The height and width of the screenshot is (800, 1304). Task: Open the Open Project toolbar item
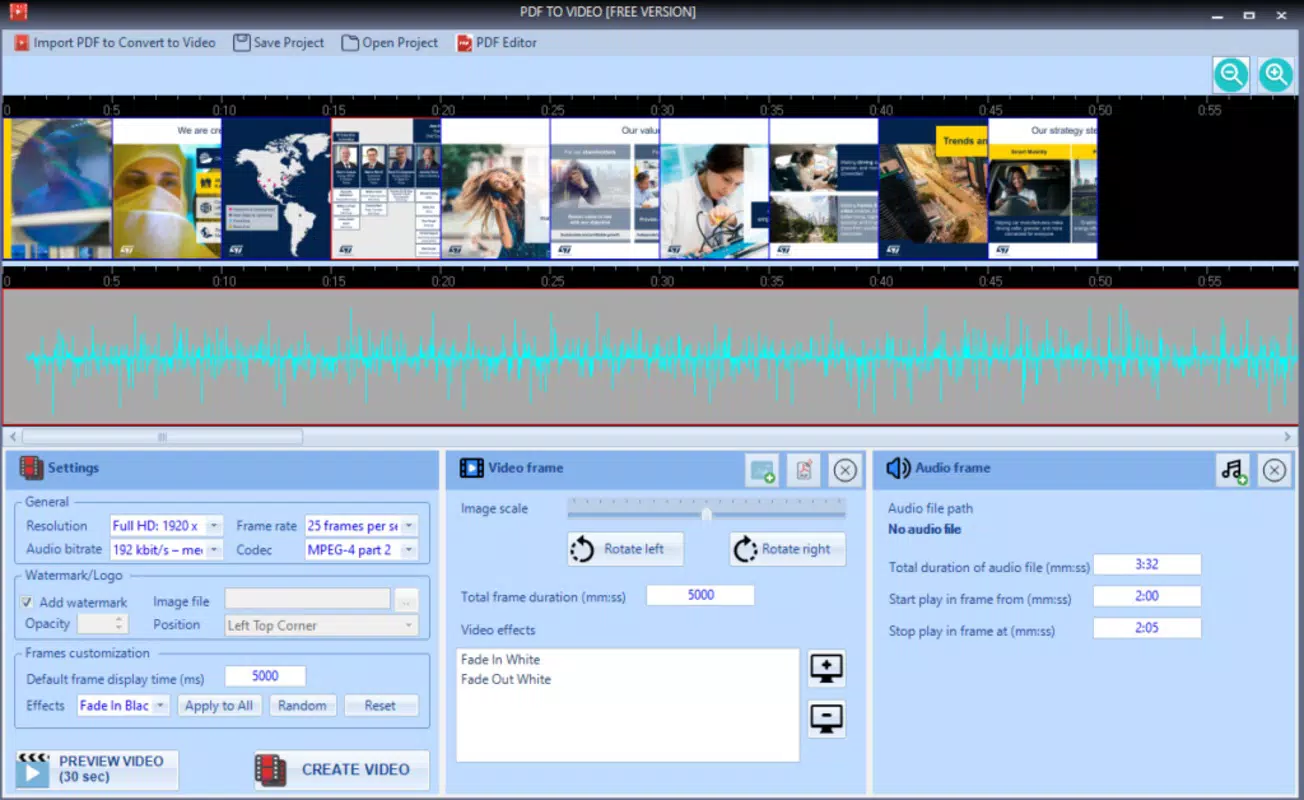(x=390, y=43)
